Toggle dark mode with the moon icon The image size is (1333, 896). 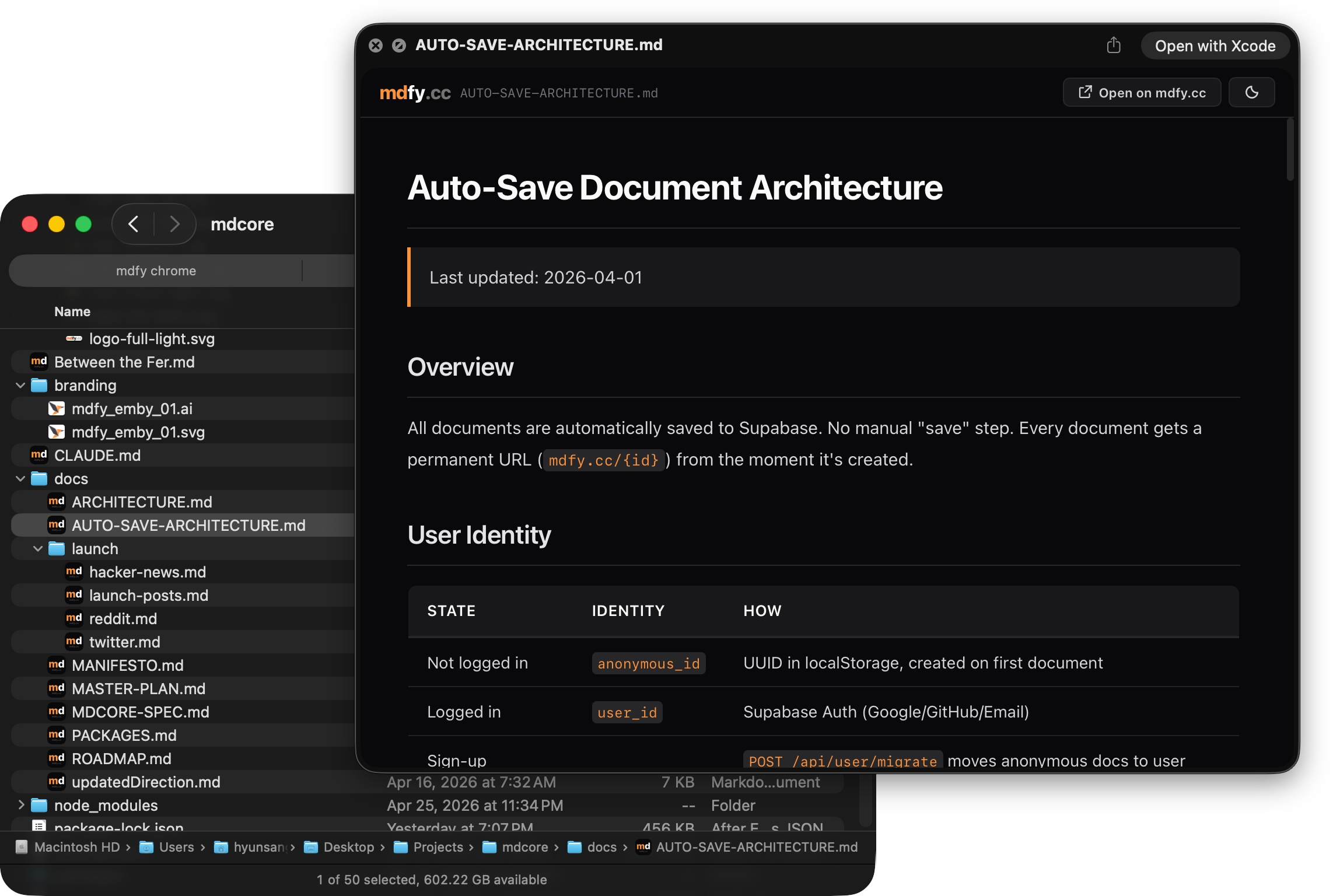point(1251,92)
